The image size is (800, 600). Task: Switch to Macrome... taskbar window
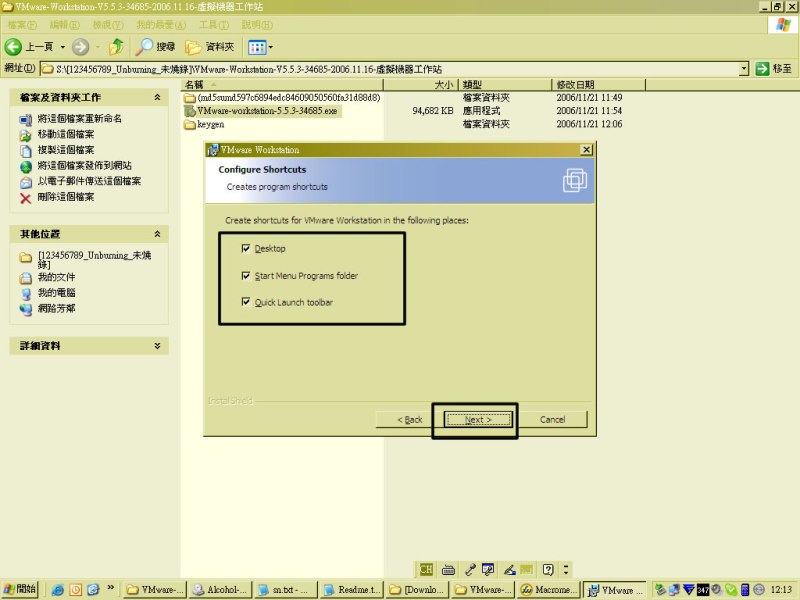pyautogui.click(x=548, y=590)
